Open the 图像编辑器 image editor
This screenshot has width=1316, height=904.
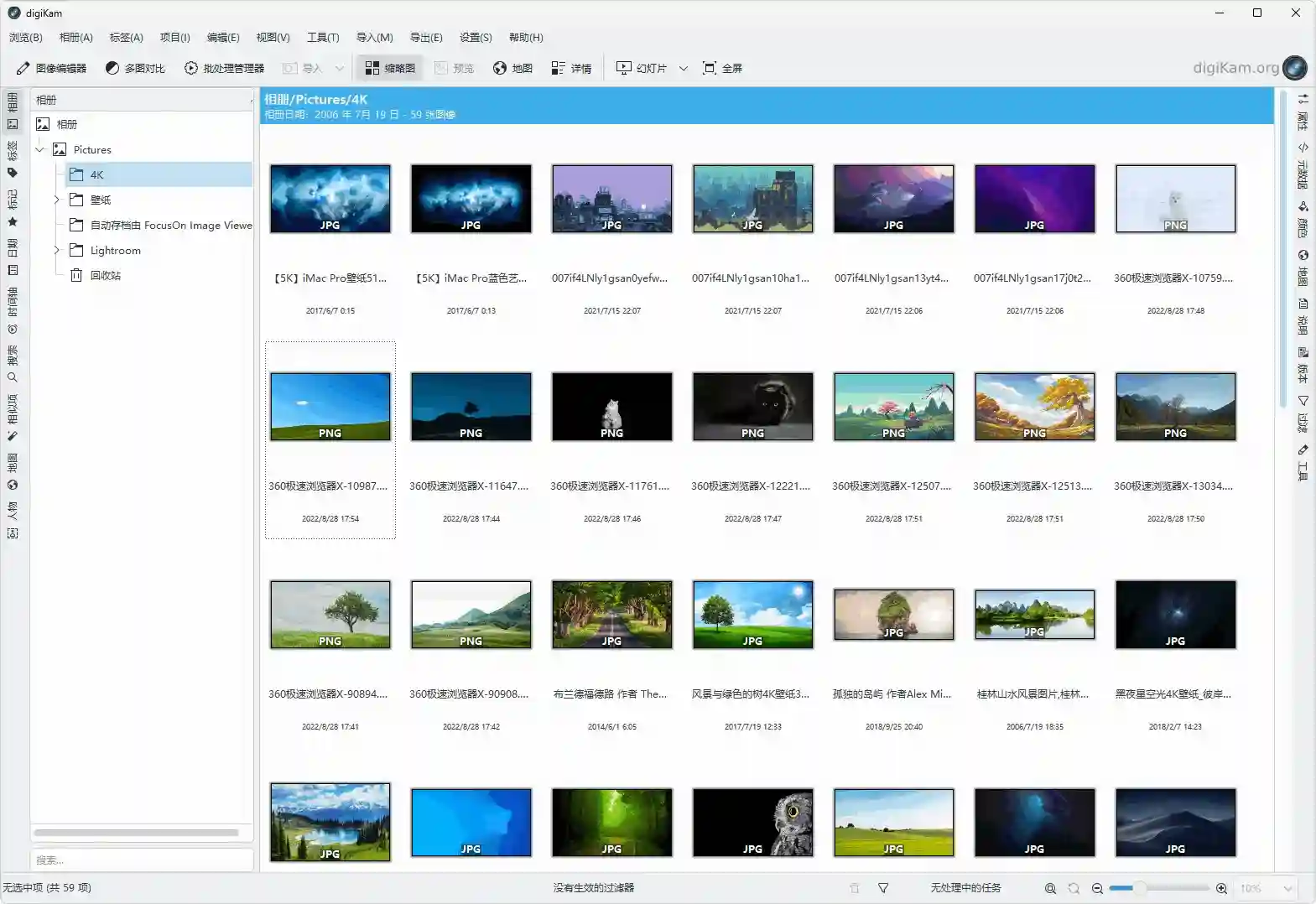(x=51, y=68)
